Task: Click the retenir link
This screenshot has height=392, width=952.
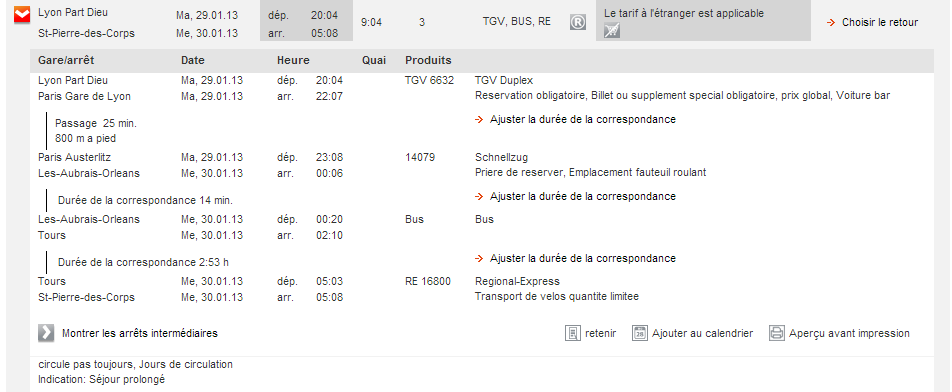Action: pos(600,333)
